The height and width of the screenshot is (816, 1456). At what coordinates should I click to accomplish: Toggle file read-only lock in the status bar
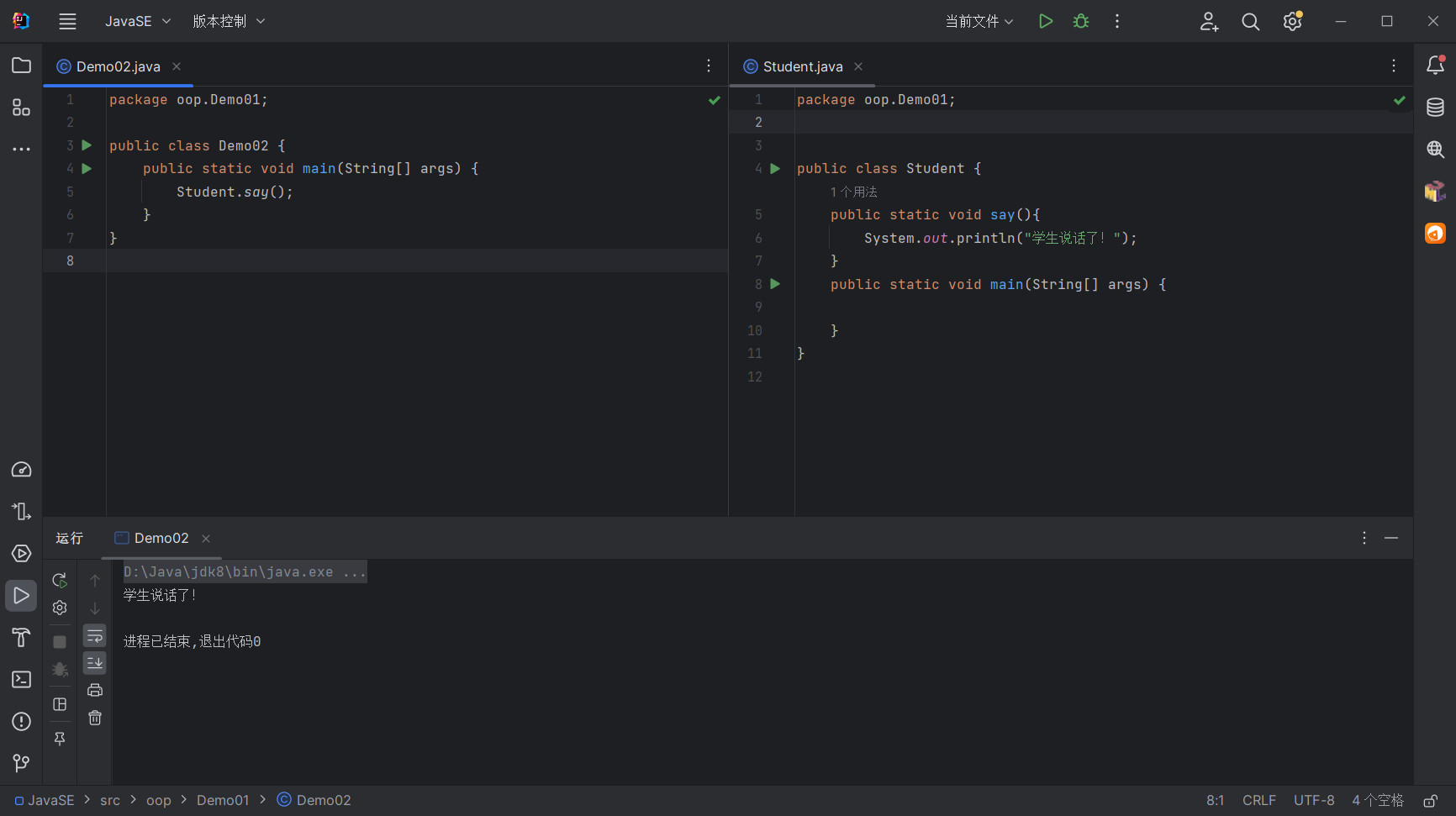(x=1430, y=801)
